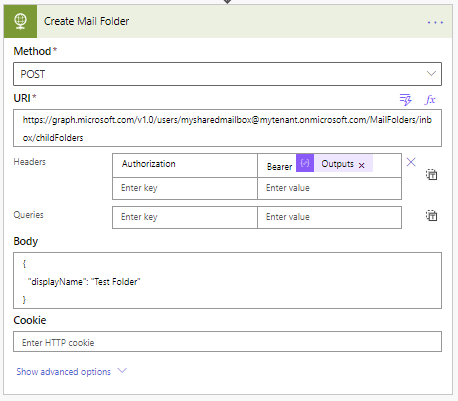This screenshot has width=458, height=401.
Task: Delete the Authorization header row
Action: (411, 162)
